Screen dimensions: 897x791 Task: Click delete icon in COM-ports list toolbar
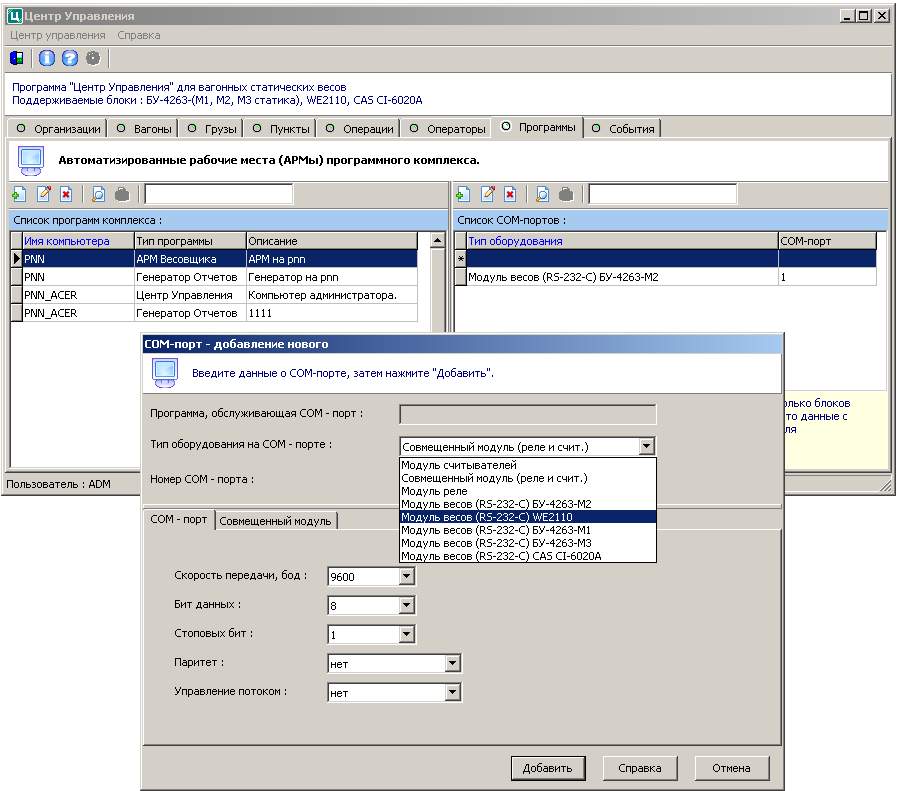[x=510, y=194]
